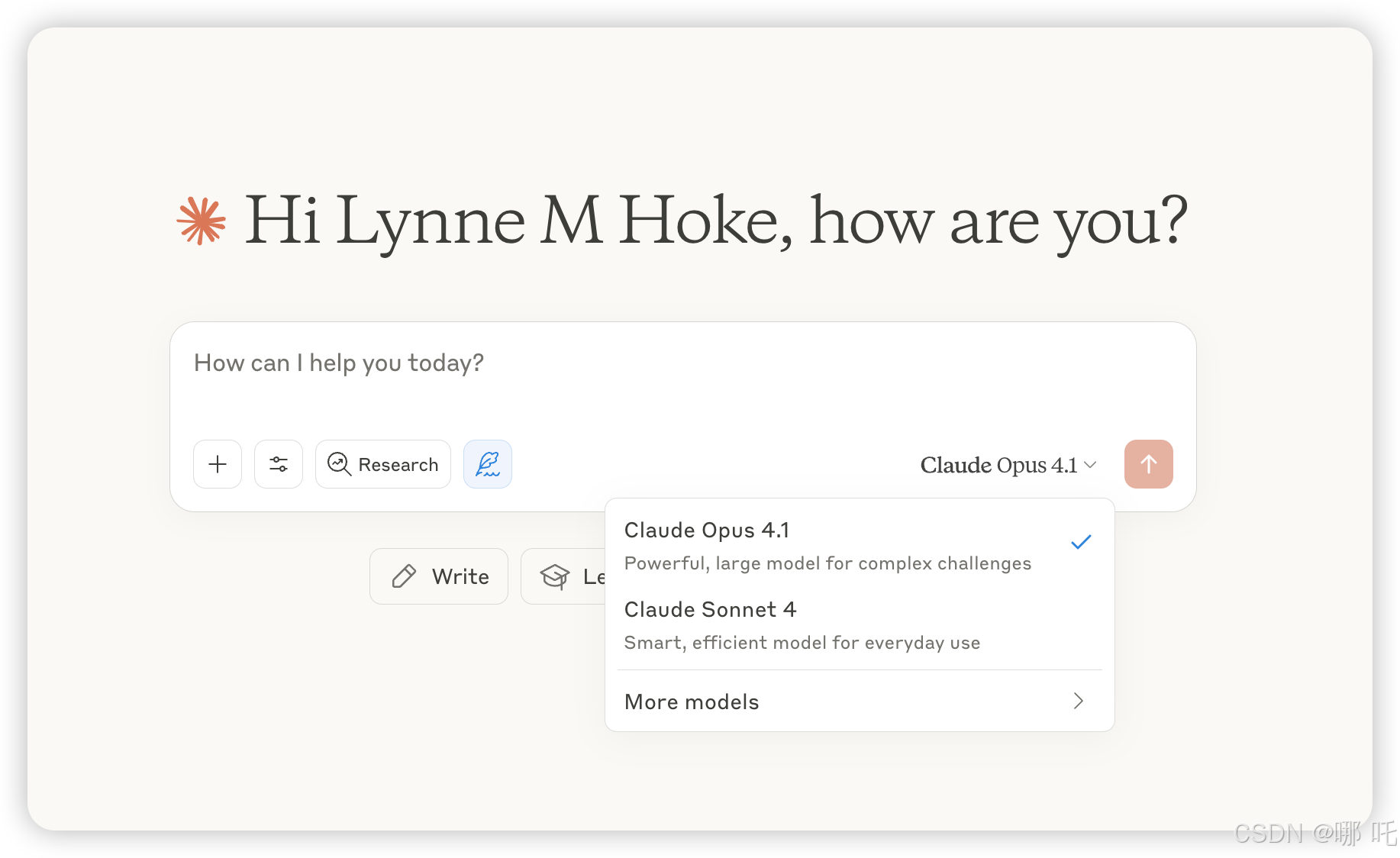Screen dimensions: 1400x858
Task: Click the pencil icon on the Write button
Action: [404, 576]
